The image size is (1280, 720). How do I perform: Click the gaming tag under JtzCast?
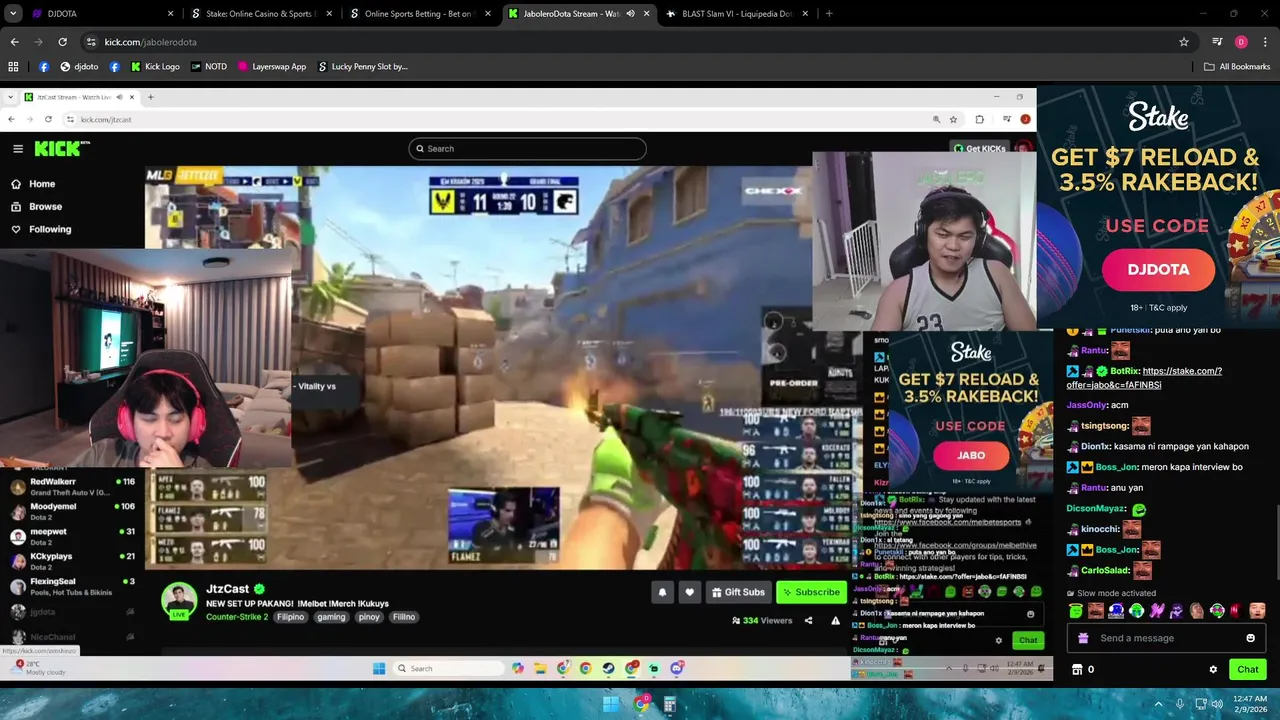coord(331,617)
